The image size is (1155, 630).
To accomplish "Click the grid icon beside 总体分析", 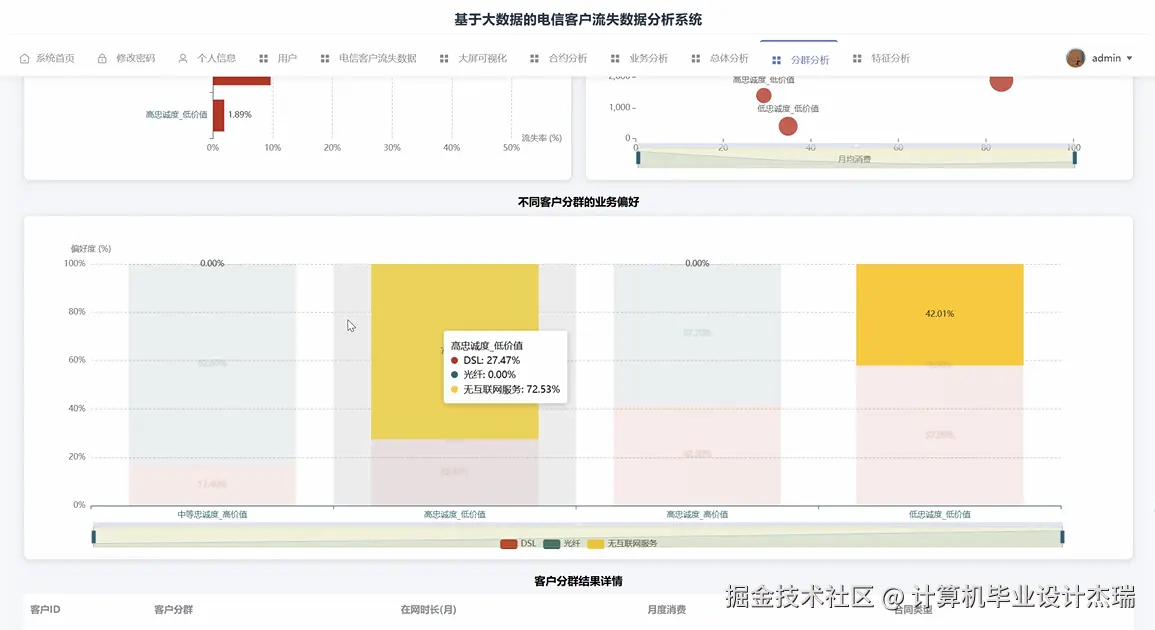I will click(x=696, y=58).
